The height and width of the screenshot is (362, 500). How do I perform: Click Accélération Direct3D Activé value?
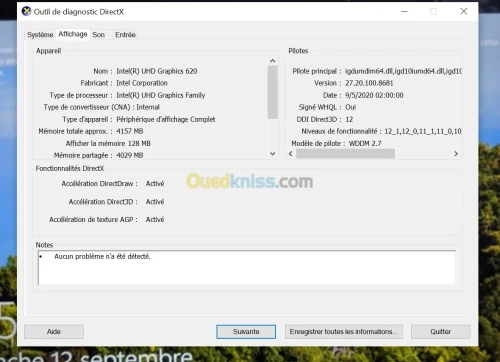point(155,202)
